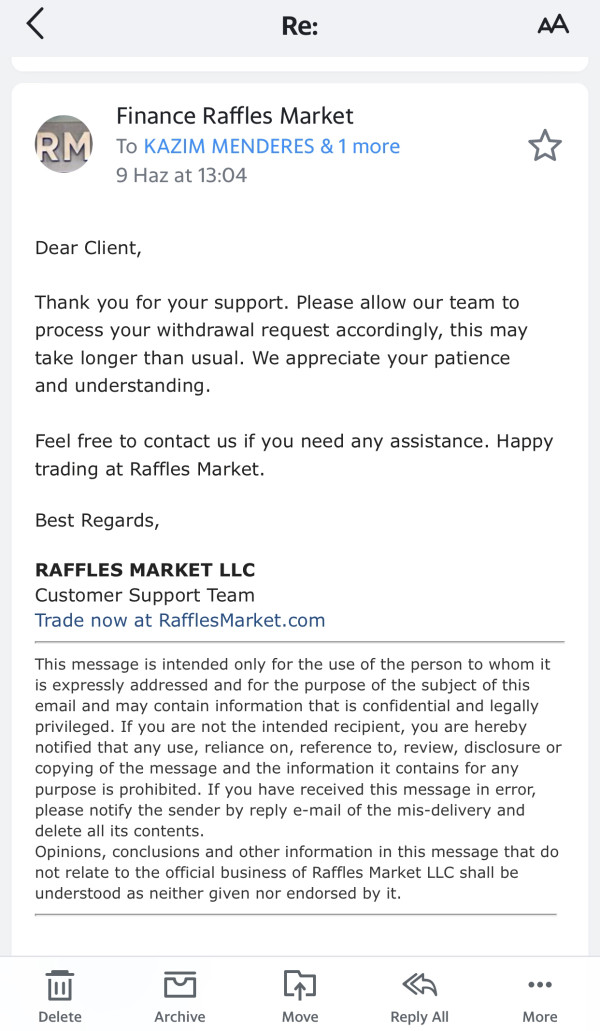Tap the RM sender avatar
This screenshot has width=600, height=1031.
coord(64,145)
